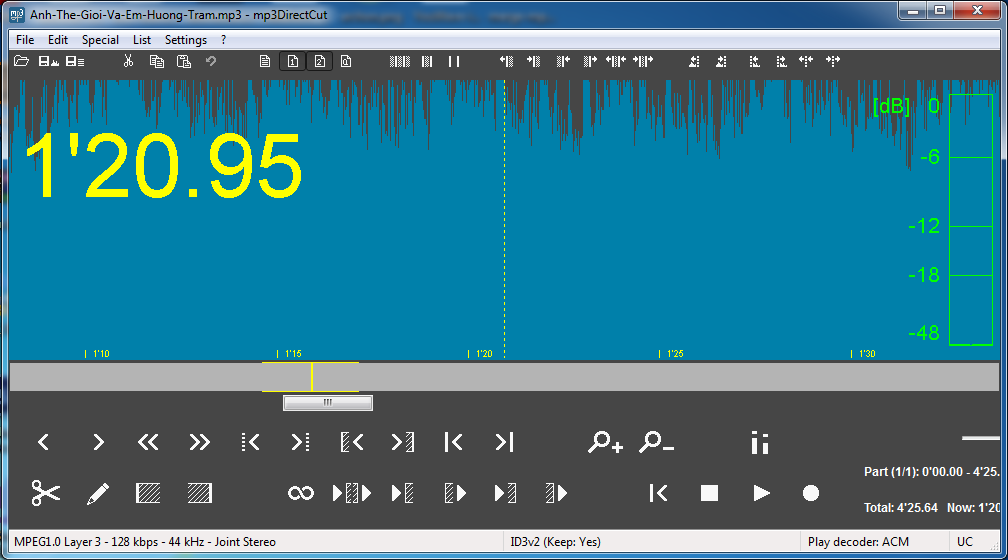Zoom out with the magnifier minus icon
Image resolution: width=1008 pixels, height=560 pixels.
(656, 442)
